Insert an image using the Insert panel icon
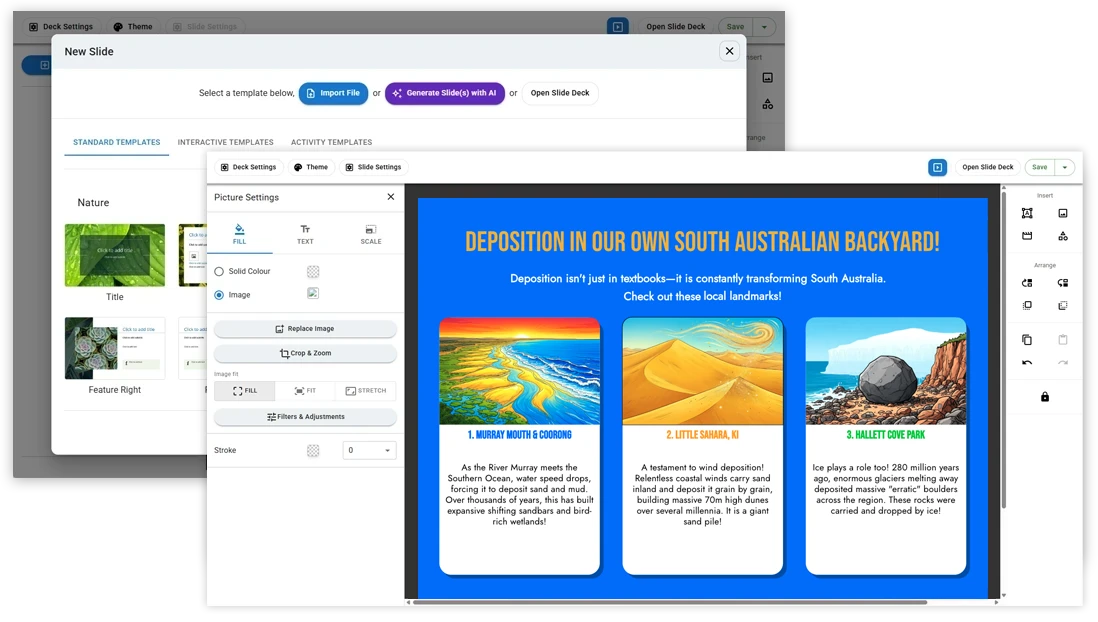Viewport: 1098px width, 622px height. pyautogui.click(x=1062, y=214)
